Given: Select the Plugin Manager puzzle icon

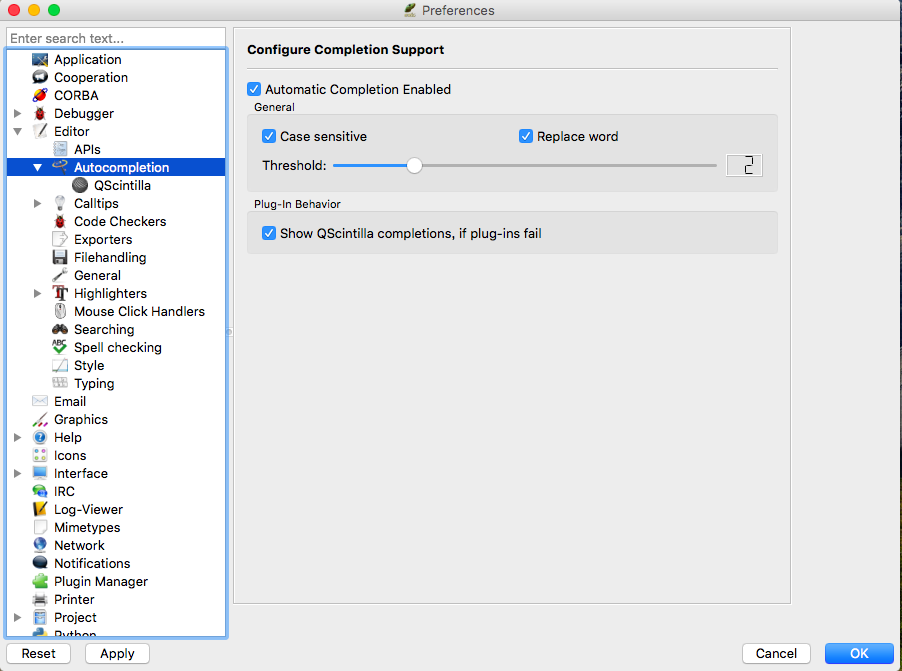Looking at the screenshot, I should pyautogui.click(x=40, y=582).
